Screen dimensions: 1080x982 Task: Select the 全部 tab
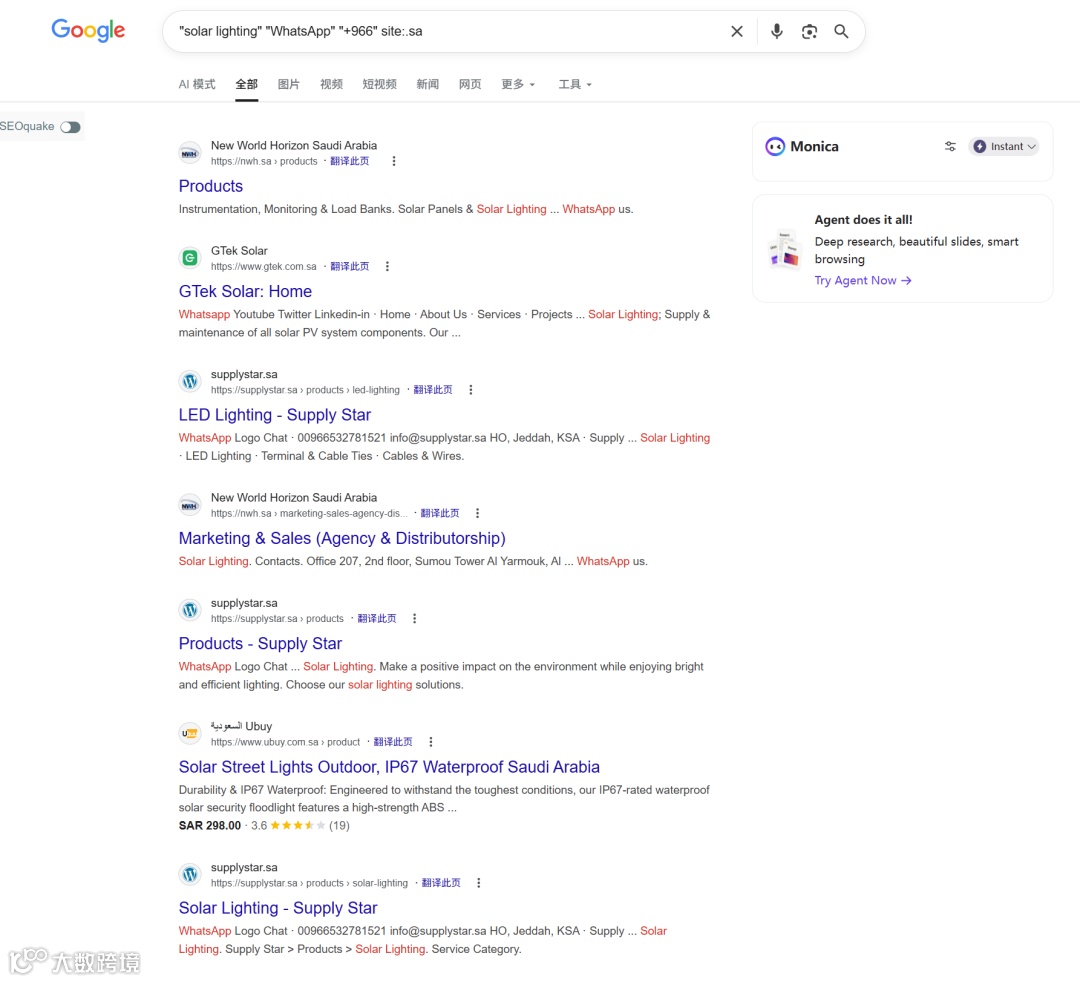pos(247,84)
